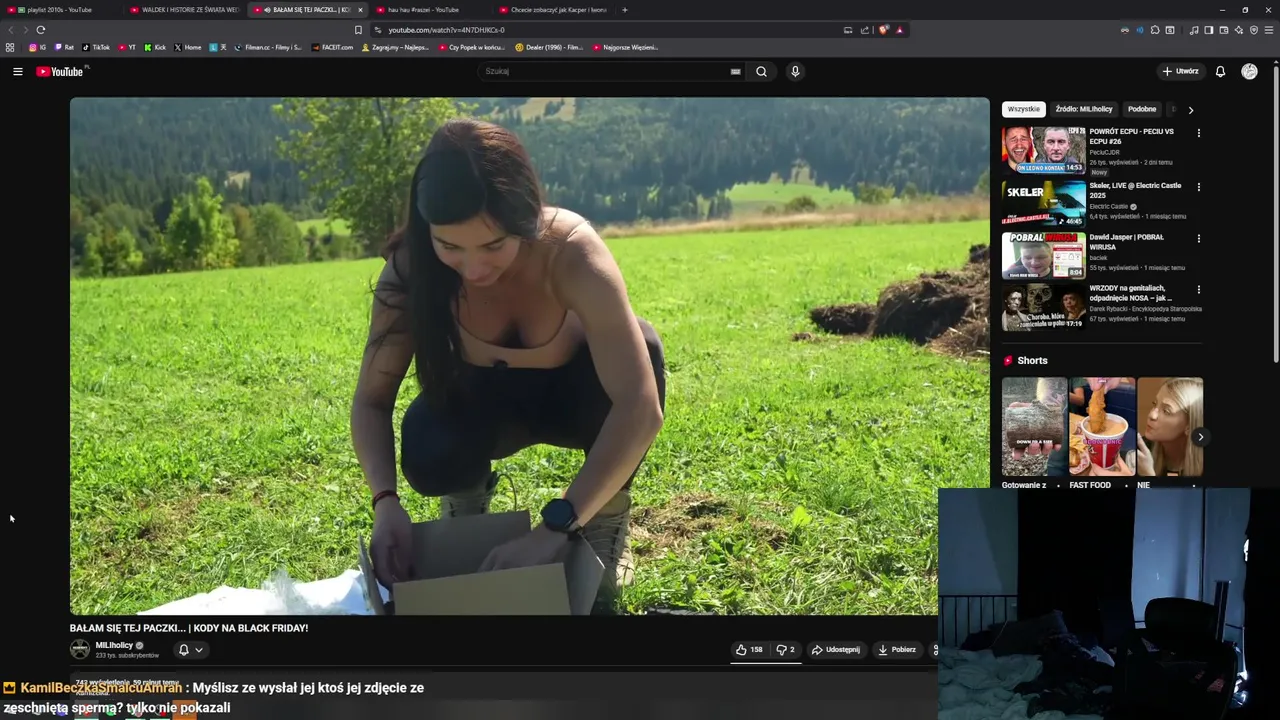Open options for Dawid Jasper video
The image size is (1280, 720).
[1199, 238]
